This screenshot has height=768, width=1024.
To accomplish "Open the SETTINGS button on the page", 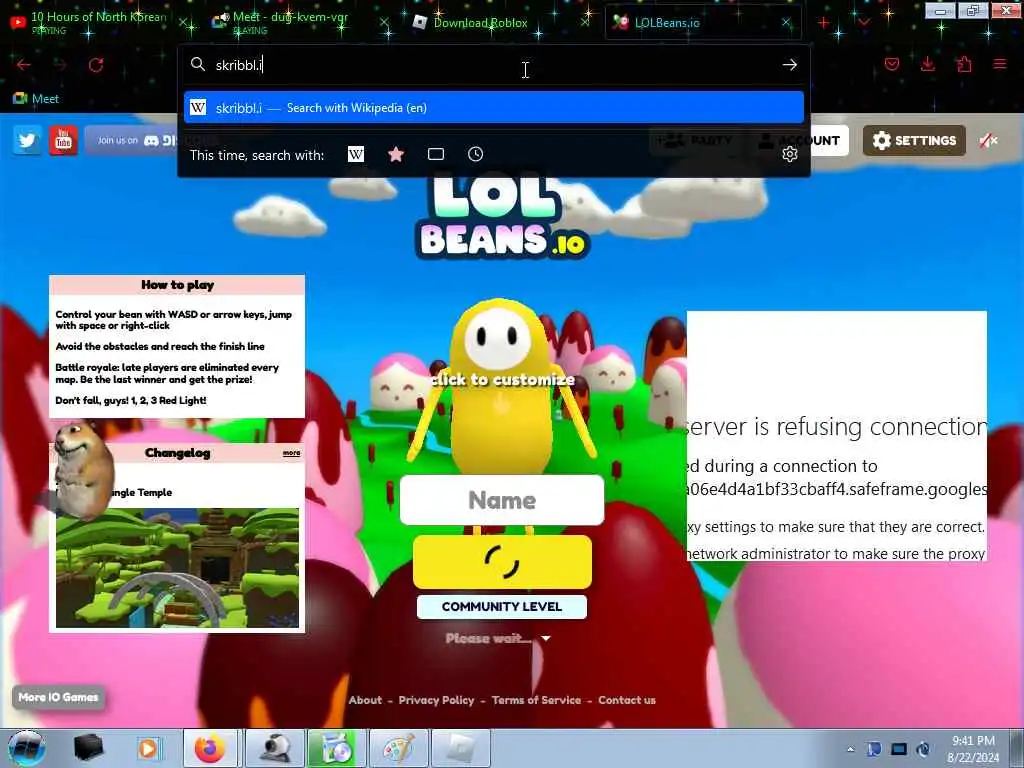I will tap(914, 140).
